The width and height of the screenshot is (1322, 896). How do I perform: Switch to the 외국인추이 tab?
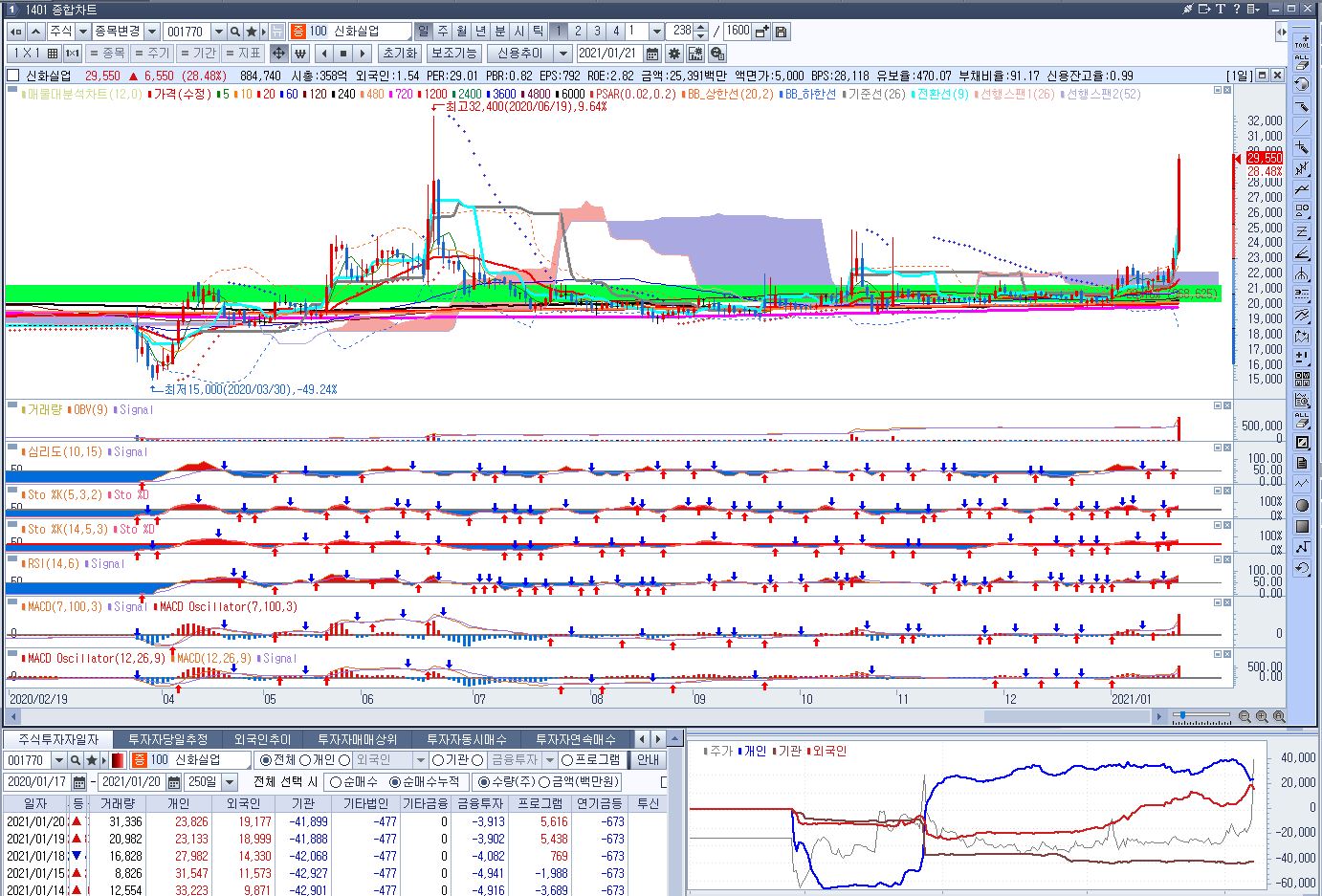point(262,739)
